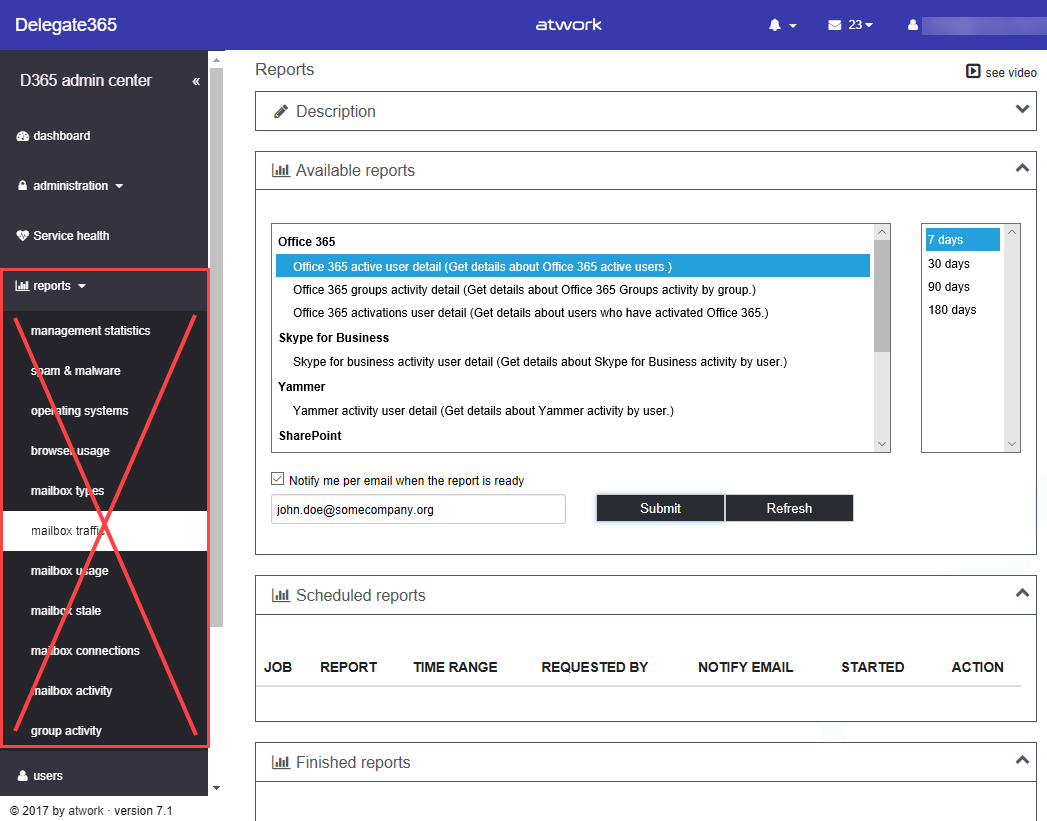1047x821 pixels.
Task: Collapse the Available reports panel
Action: click(1022, 168)
